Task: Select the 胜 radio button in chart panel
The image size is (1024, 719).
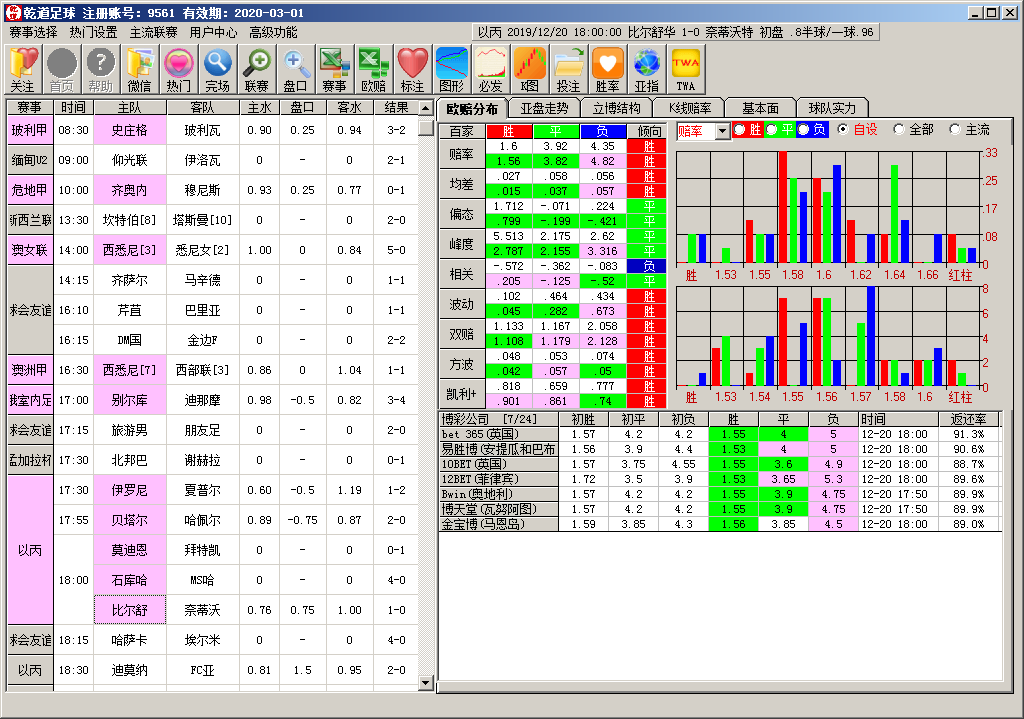Action: 740,129
